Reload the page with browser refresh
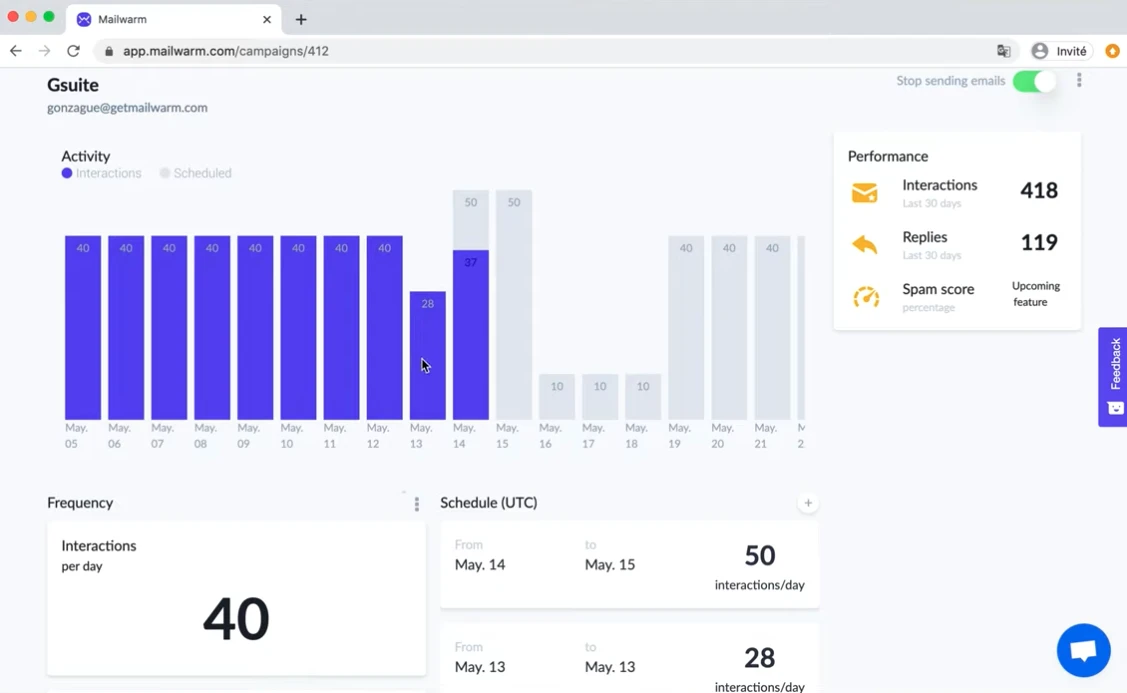The image size is (1127, 693). 73,51
